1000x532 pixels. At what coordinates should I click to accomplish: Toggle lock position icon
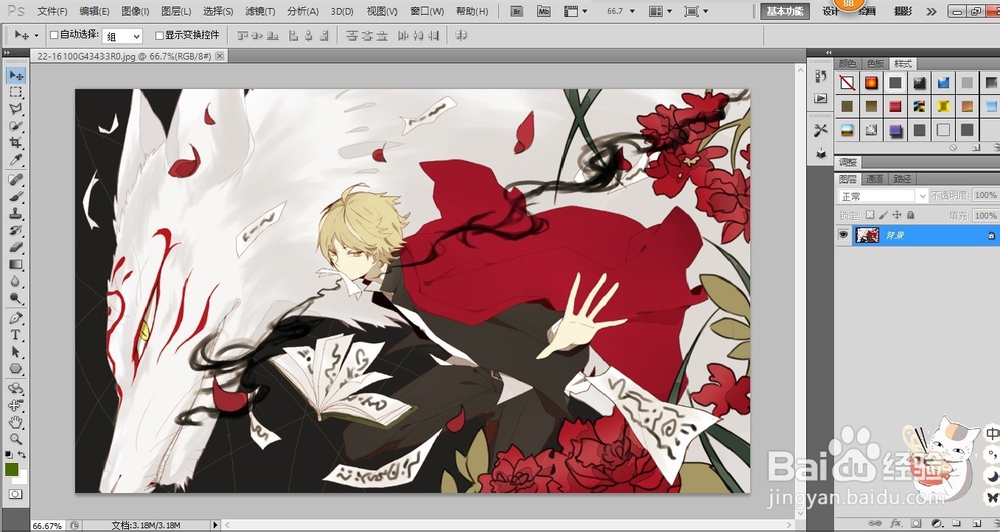coord(897,216)
